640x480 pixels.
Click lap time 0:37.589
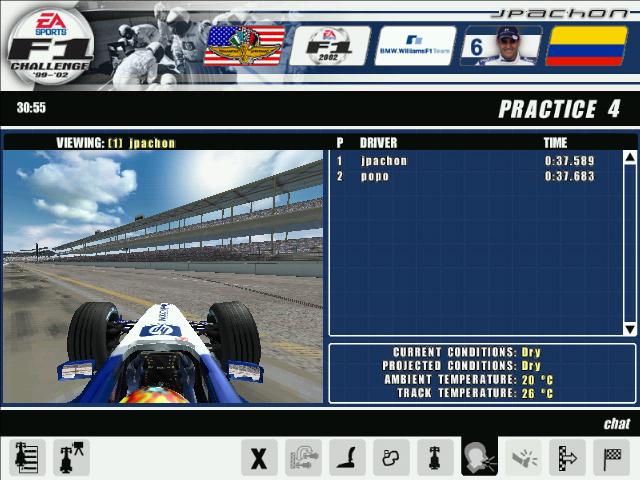click(x=569, y=161)
